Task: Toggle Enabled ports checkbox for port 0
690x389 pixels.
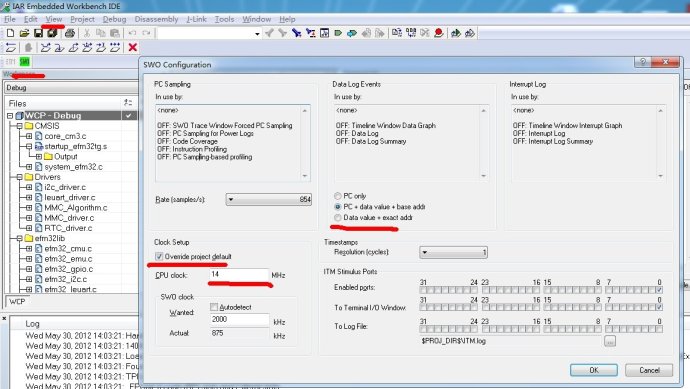Action: coord(659,290)
